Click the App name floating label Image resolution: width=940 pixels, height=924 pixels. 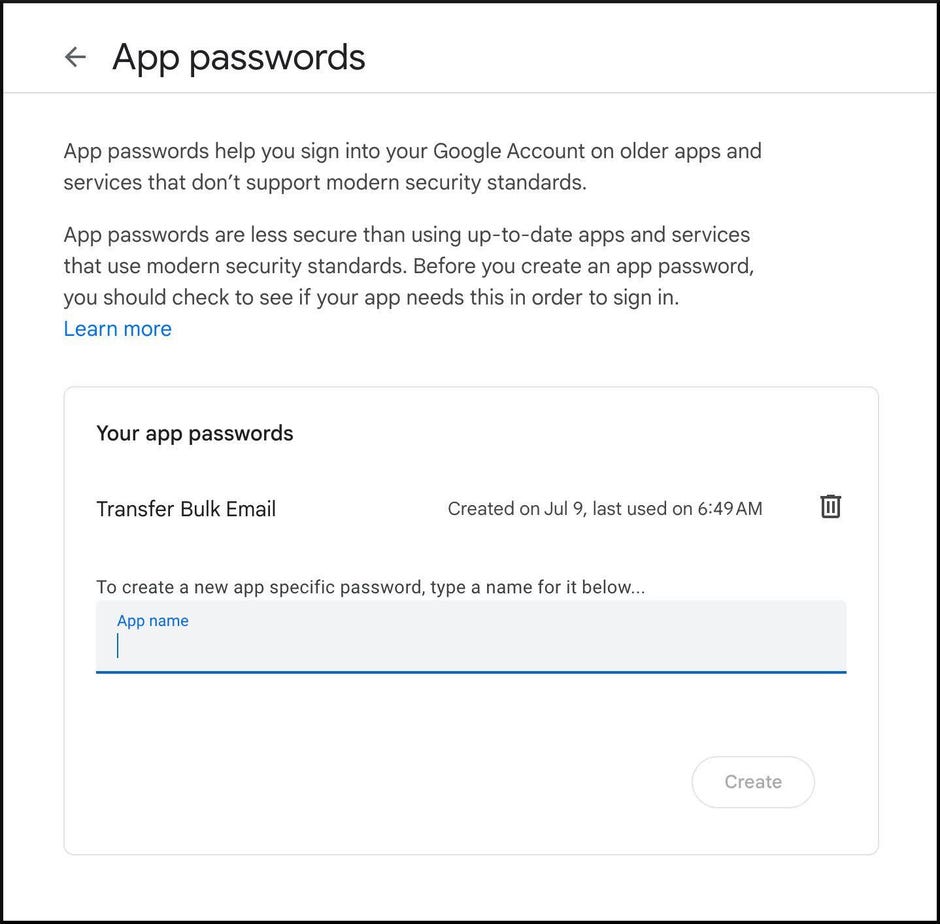[x=153, y=620]
